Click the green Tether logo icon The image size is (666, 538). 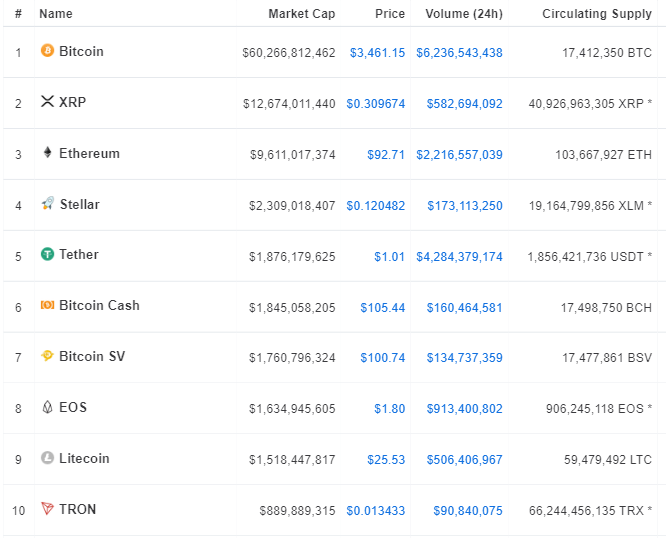[x=47, y=255]
